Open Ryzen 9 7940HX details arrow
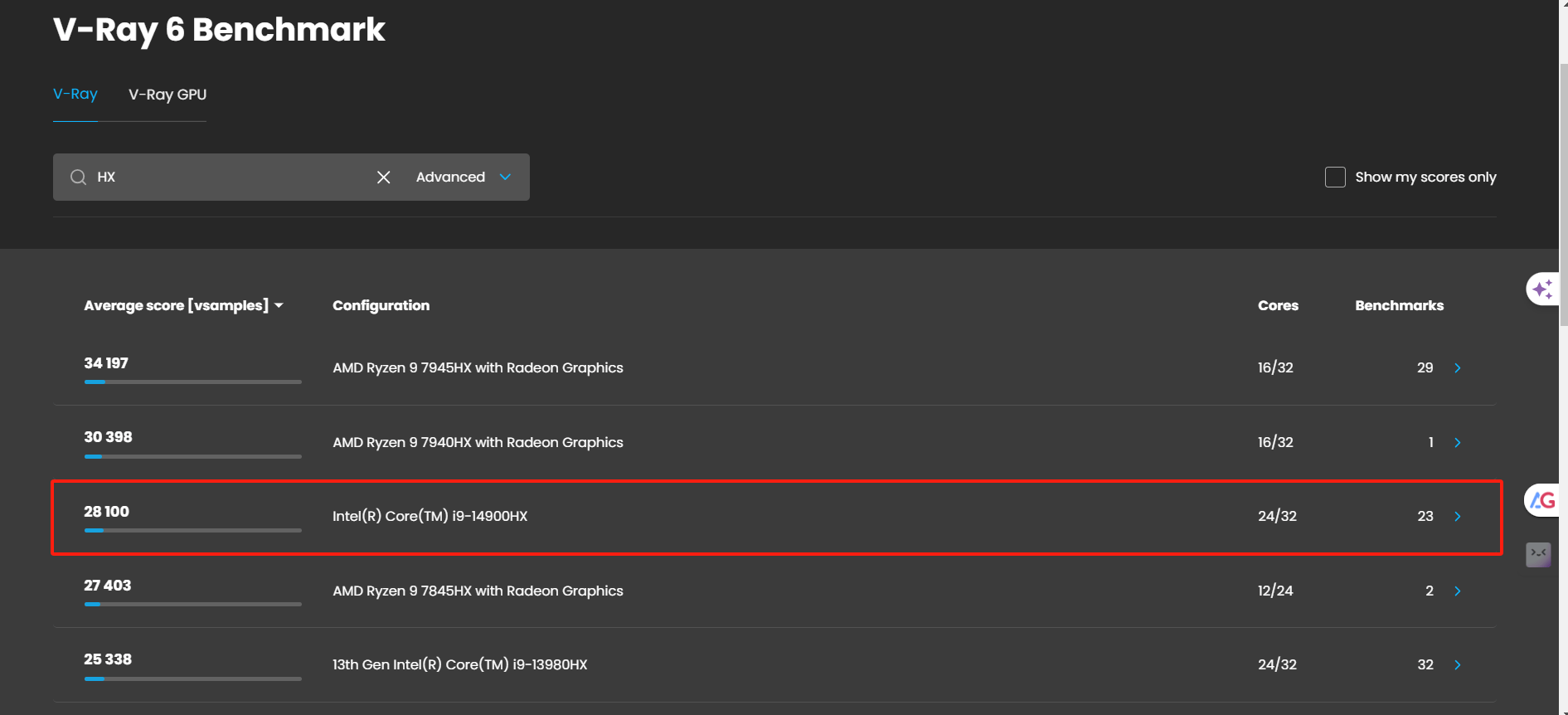 (x=1457, y=442)
